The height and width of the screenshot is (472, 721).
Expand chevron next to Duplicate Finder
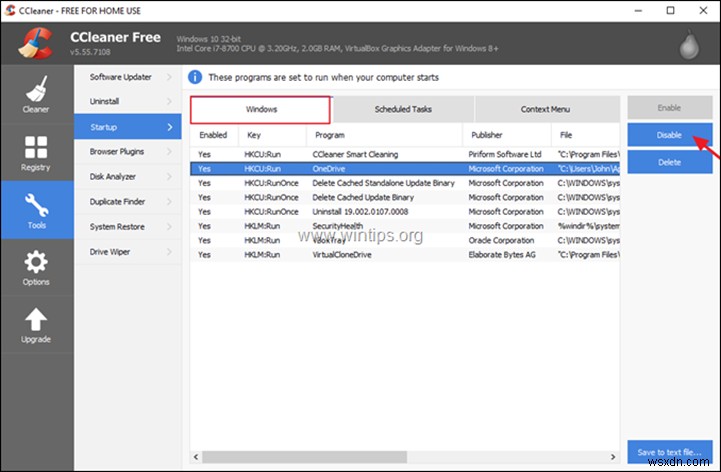pyautogui.click(x=169, y=201)
